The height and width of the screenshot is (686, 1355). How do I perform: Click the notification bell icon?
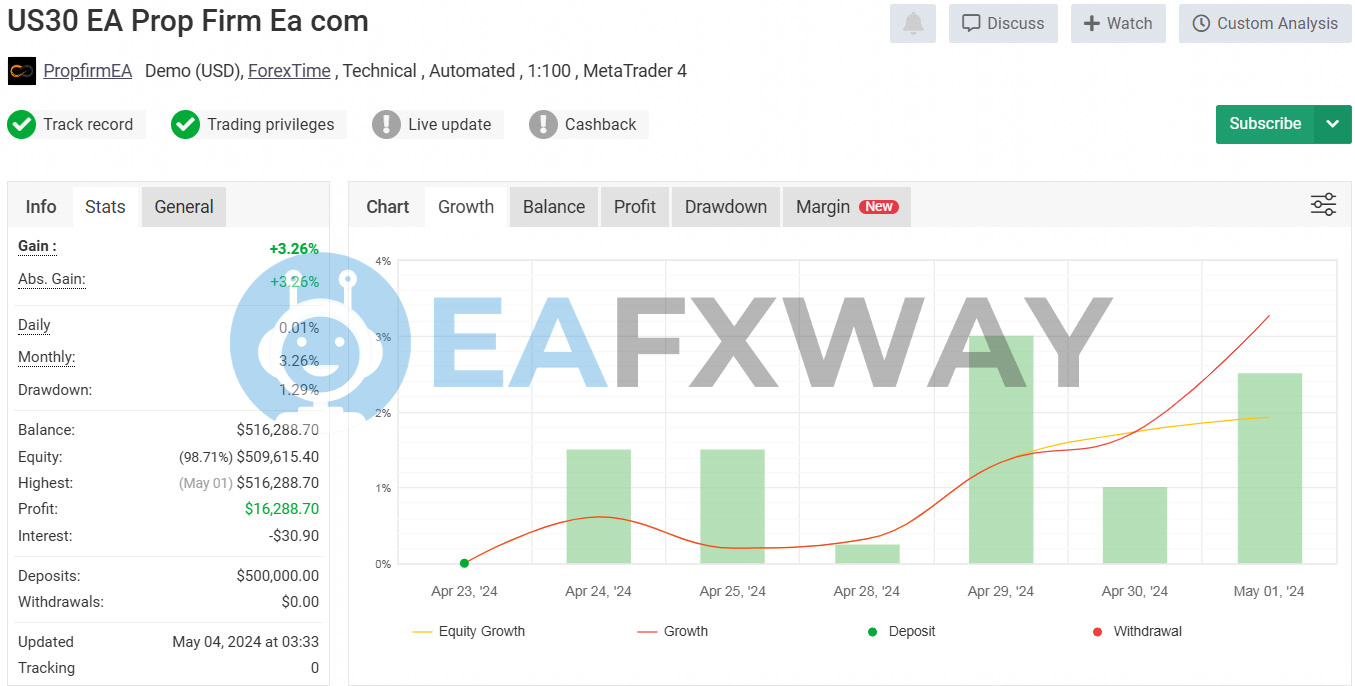click(913, 23)
